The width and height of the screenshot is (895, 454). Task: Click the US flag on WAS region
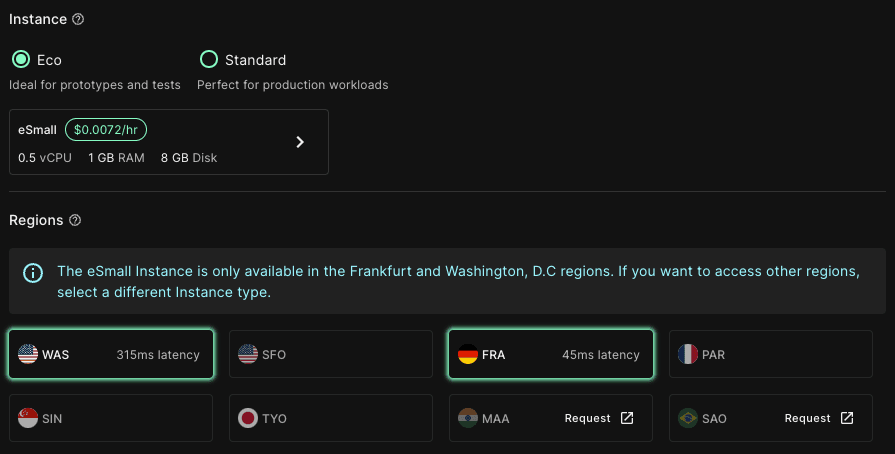click(27, 354)
